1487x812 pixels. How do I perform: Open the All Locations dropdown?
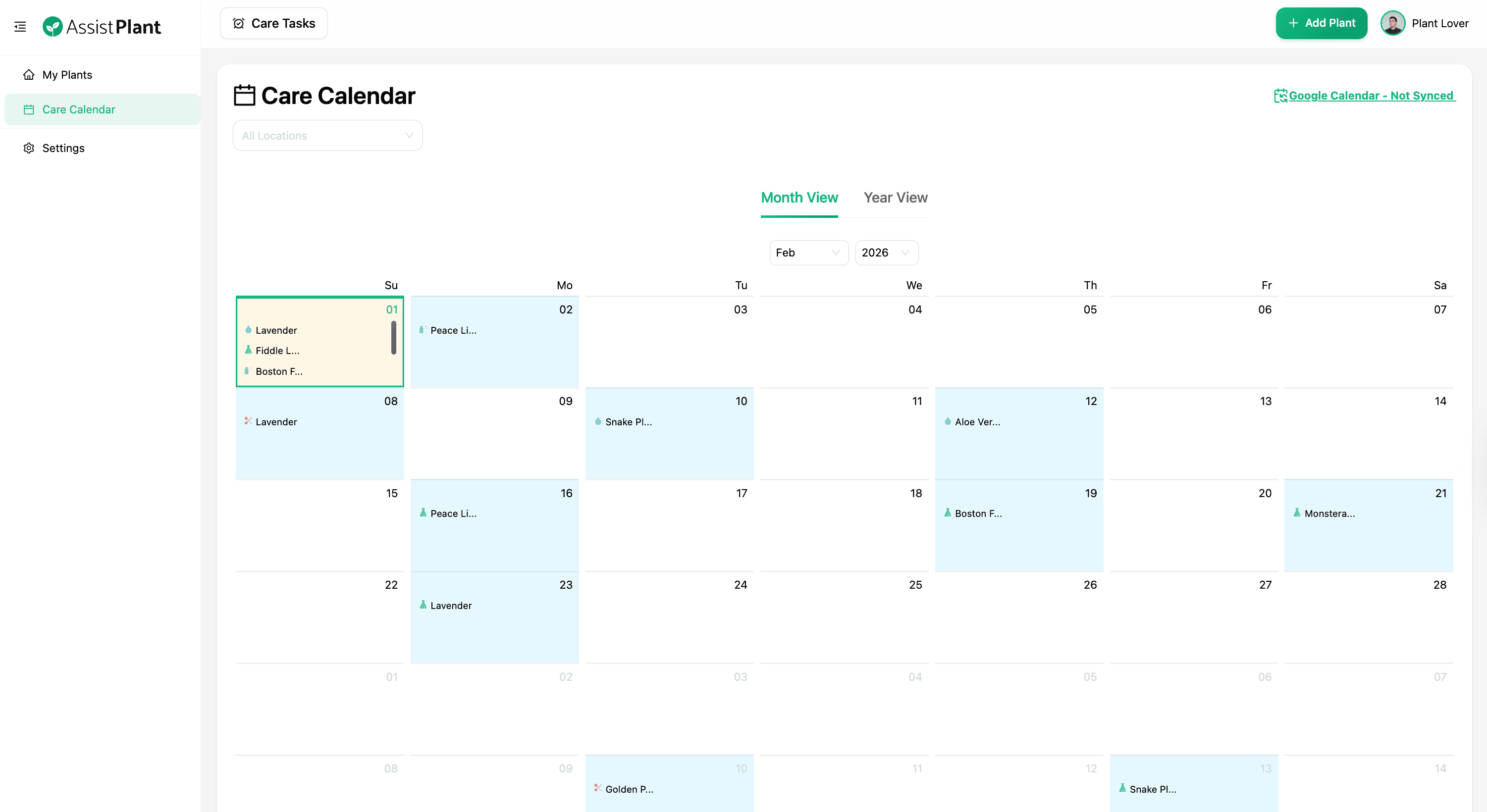327,135
